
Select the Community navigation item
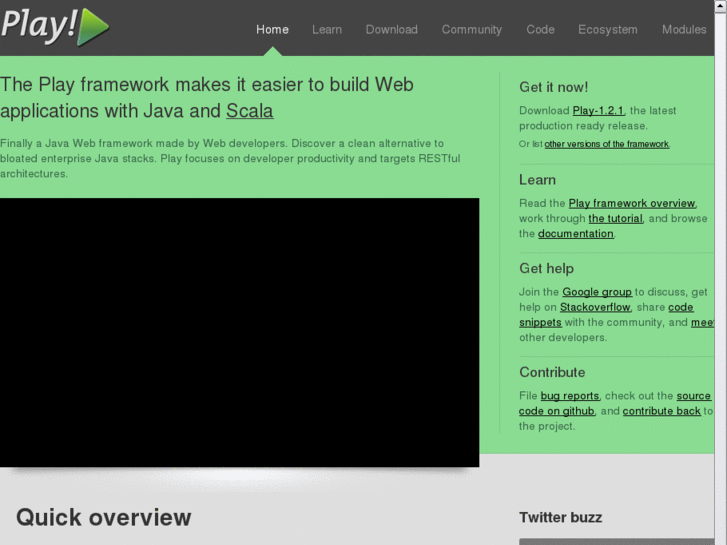pyautogui.click(x=472, y=29)
